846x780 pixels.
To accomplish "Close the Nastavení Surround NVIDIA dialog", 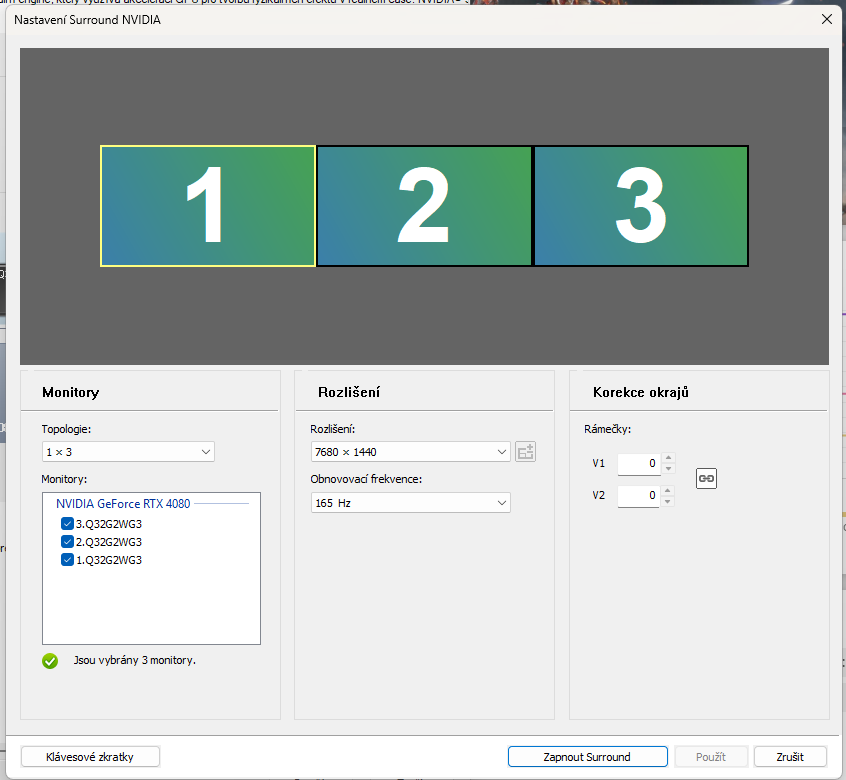I will coord(826,19).
